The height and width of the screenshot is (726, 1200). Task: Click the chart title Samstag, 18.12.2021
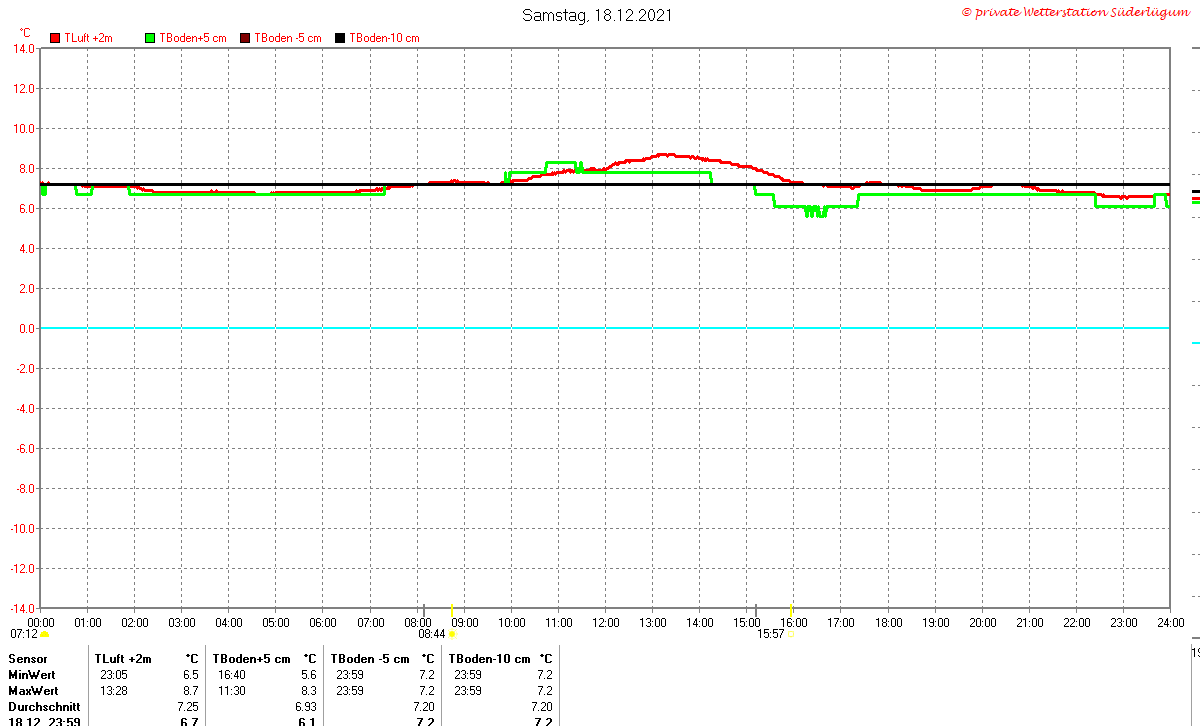(x=597, y=15)
